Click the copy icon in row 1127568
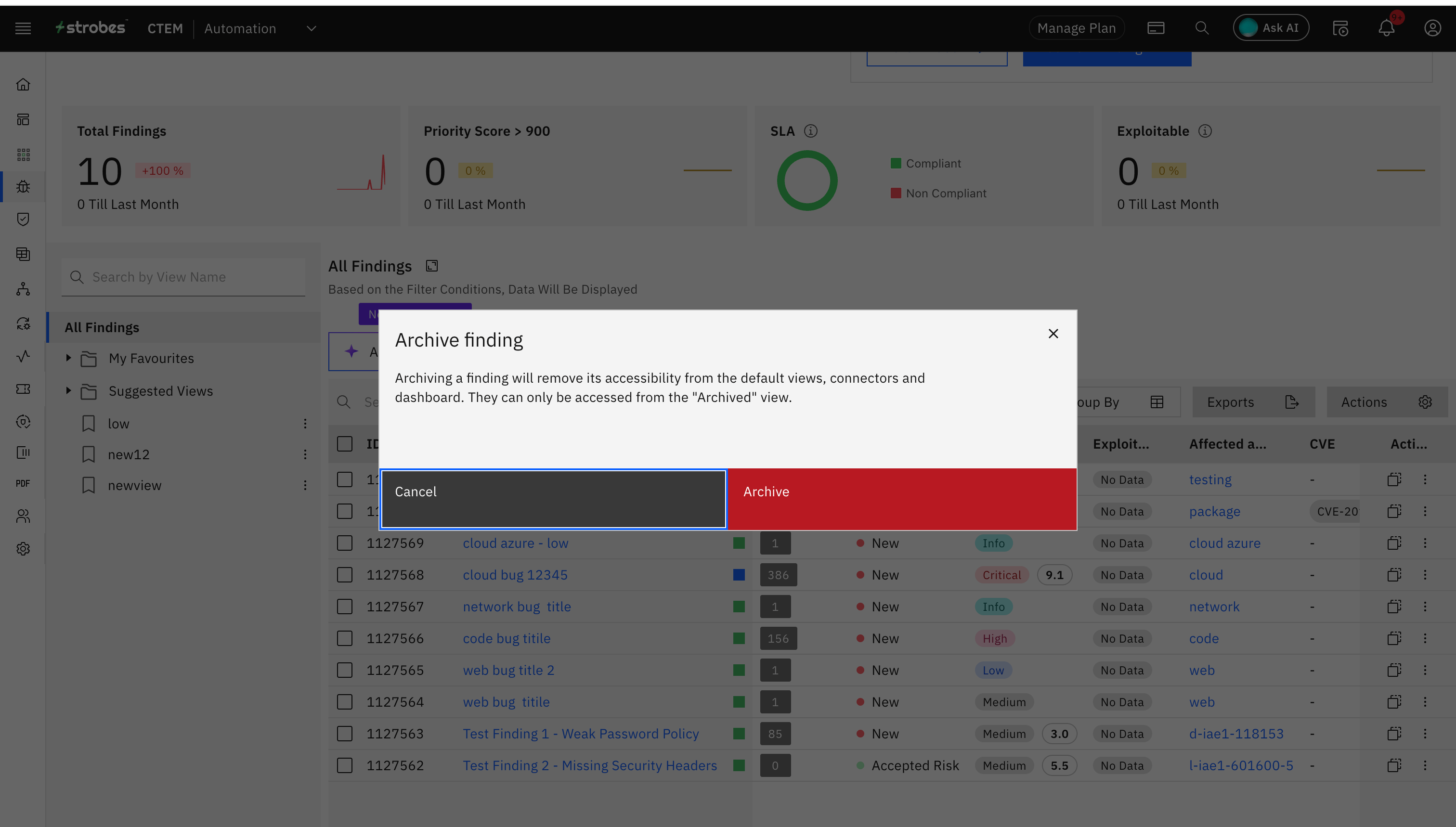1456x827 pixels. (1394, 575)
